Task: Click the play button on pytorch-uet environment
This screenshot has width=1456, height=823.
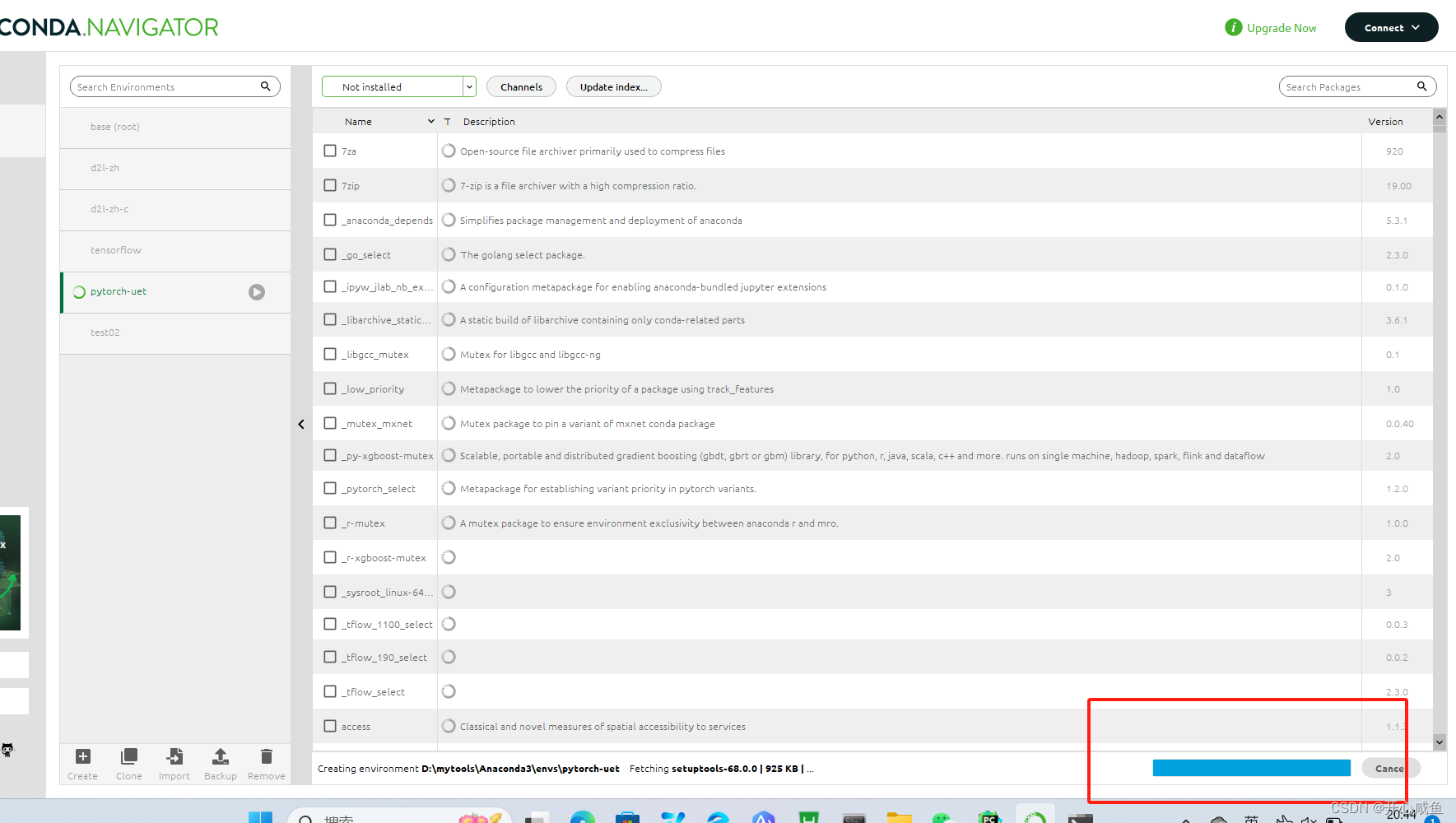Action: point(257,292)
